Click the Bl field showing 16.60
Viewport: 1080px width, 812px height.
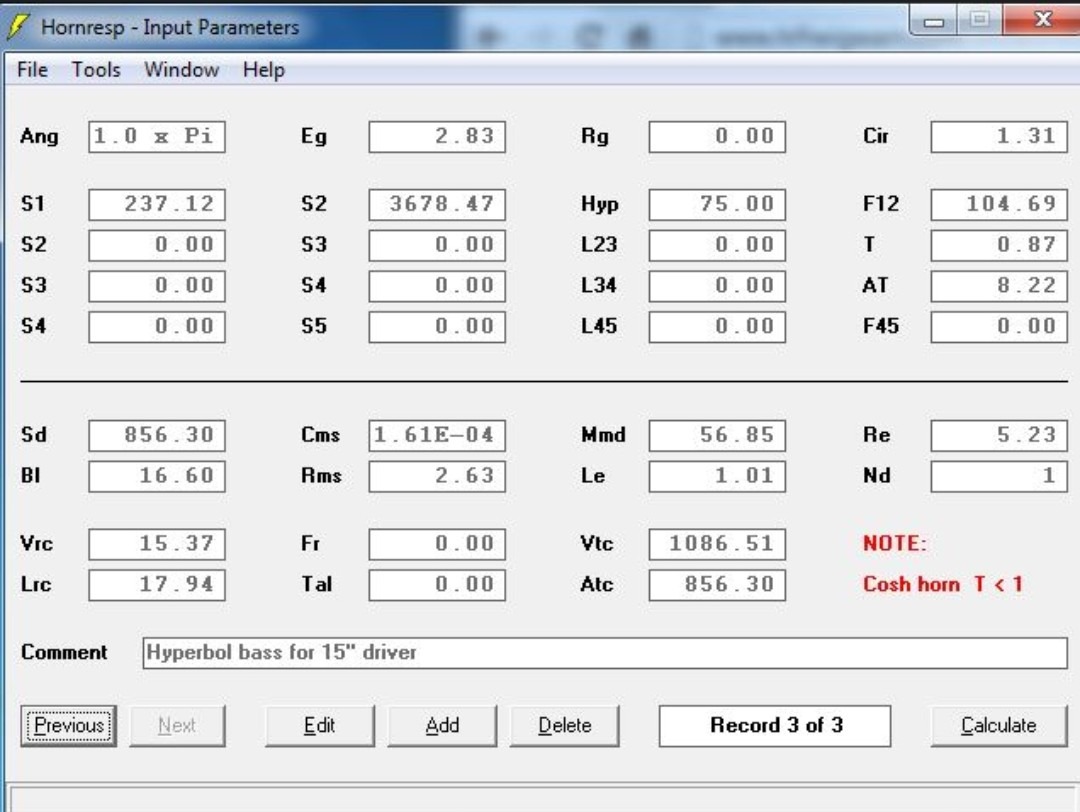tap(157, 476)
